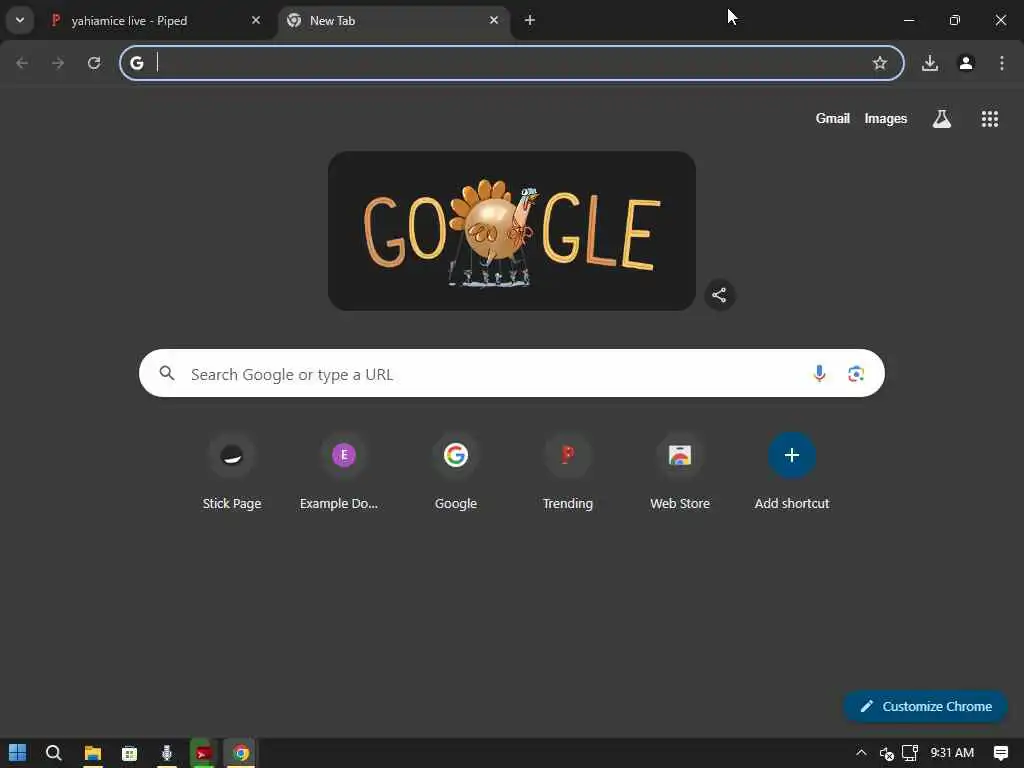The width and height of the screenshot is (1024, 768).
Task: Open the Trending shortcut
Action: coord(568,472)
